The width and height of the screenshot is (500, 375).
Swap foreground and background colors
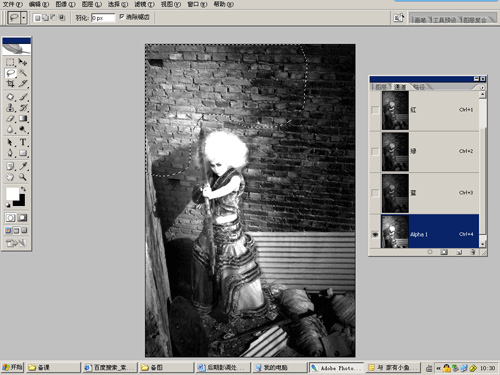point(23,189)
